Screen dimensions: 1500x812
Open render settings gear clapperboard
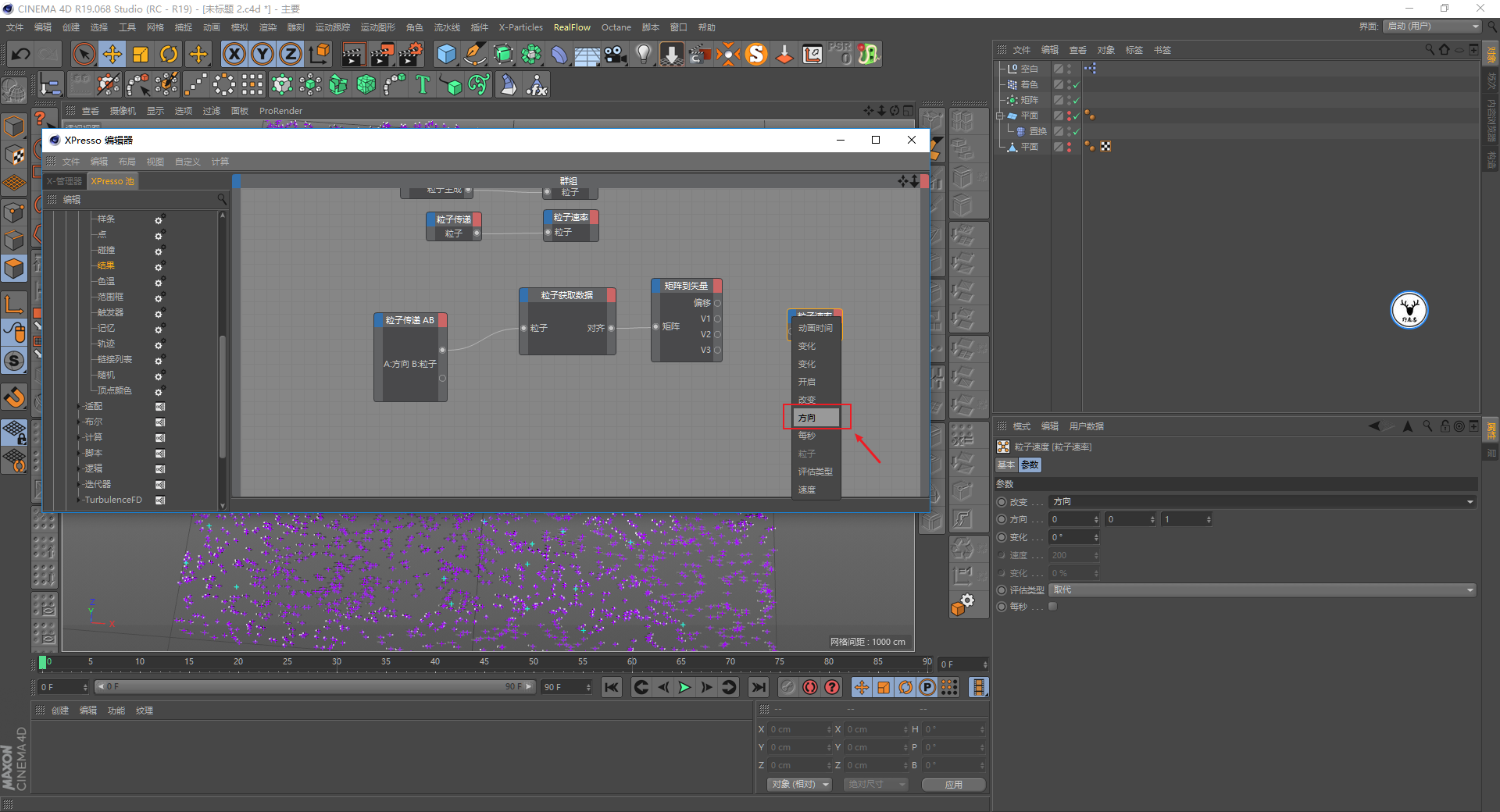[x=411, y=54]
